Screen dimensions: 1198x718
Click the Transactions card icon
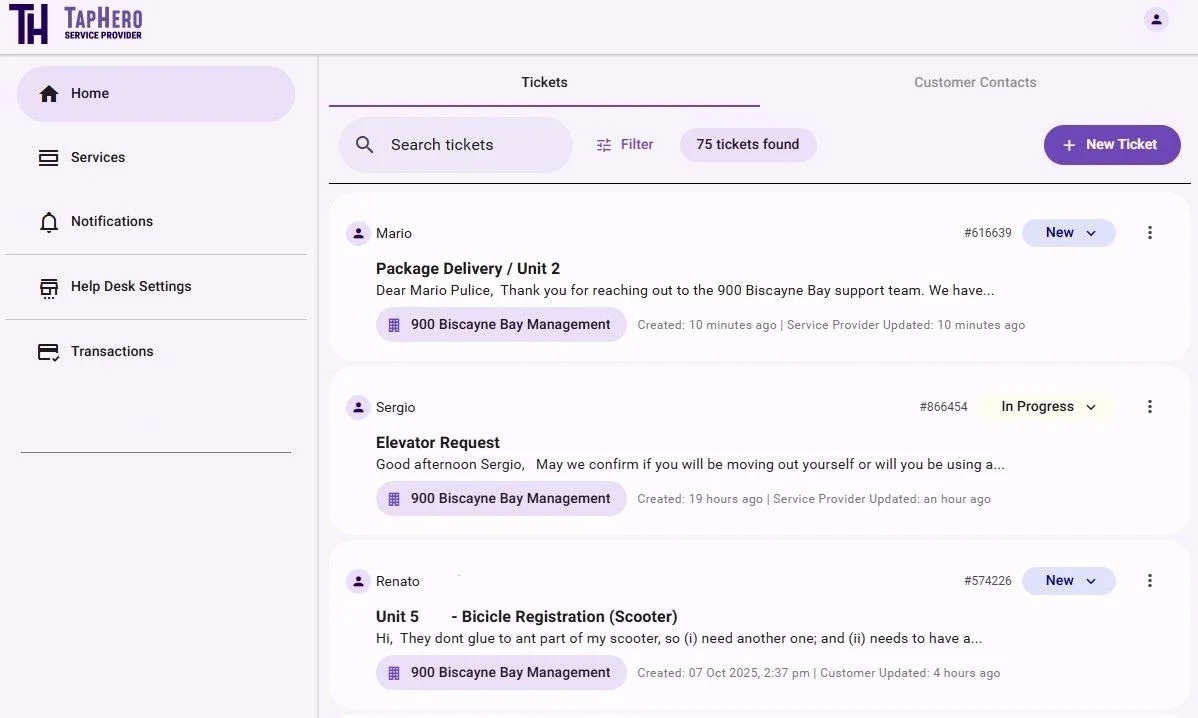pos(49,351)
